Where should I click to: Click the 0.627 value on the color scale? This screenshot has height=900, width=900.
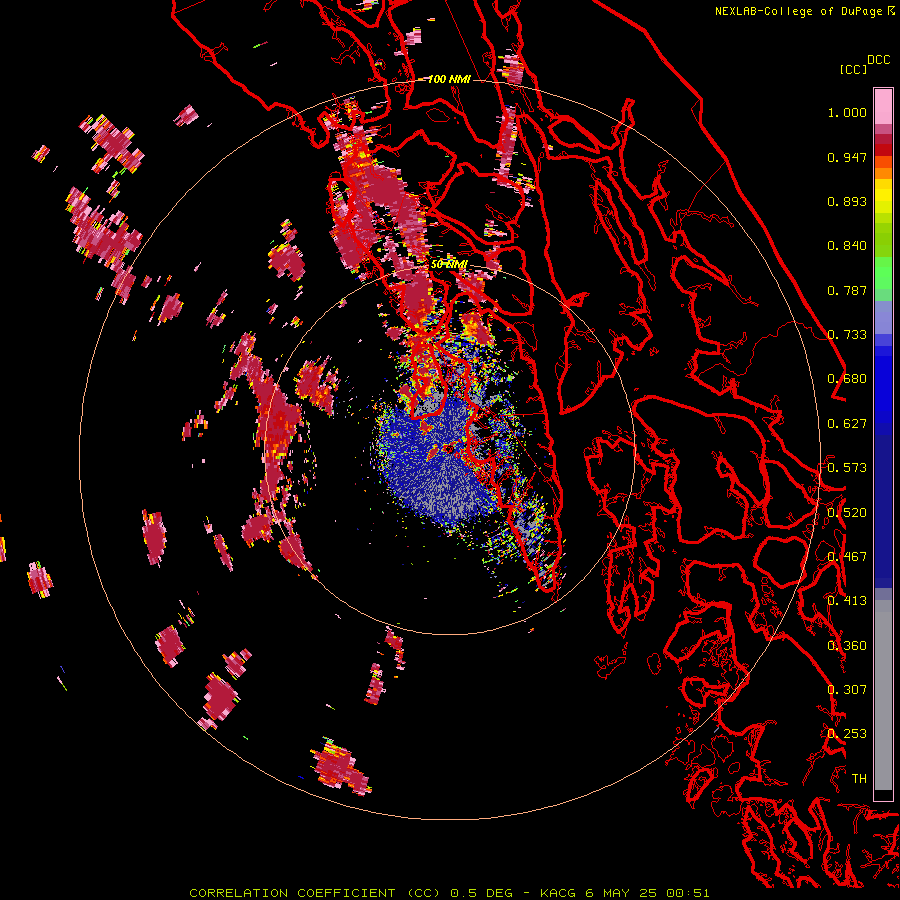pos(847,424)
